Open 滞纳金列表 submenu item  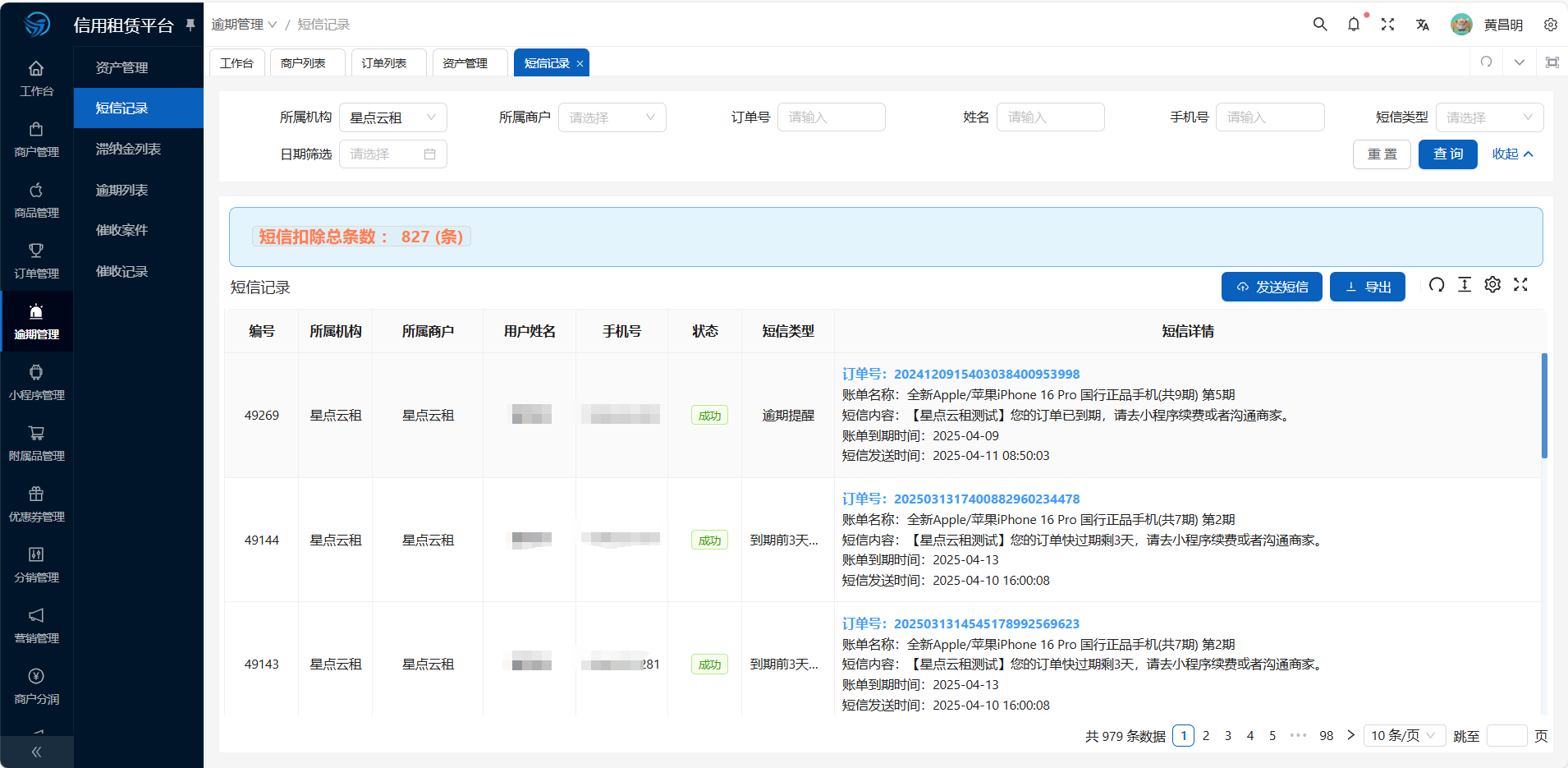139,149
